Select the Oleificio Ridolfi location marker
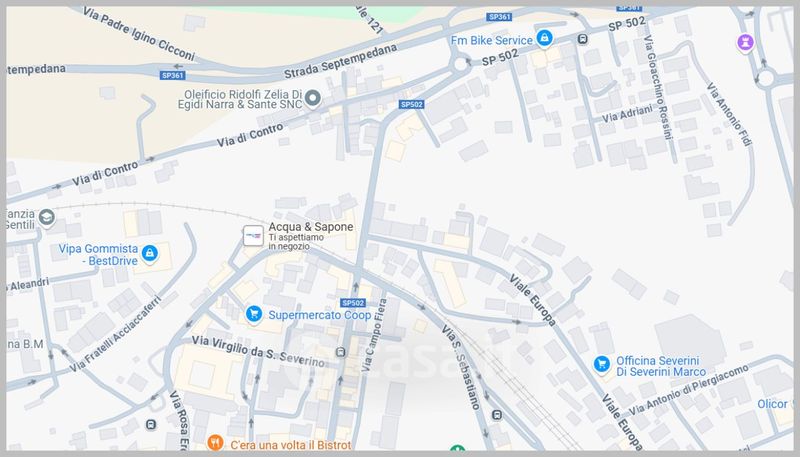 point(313,98)
